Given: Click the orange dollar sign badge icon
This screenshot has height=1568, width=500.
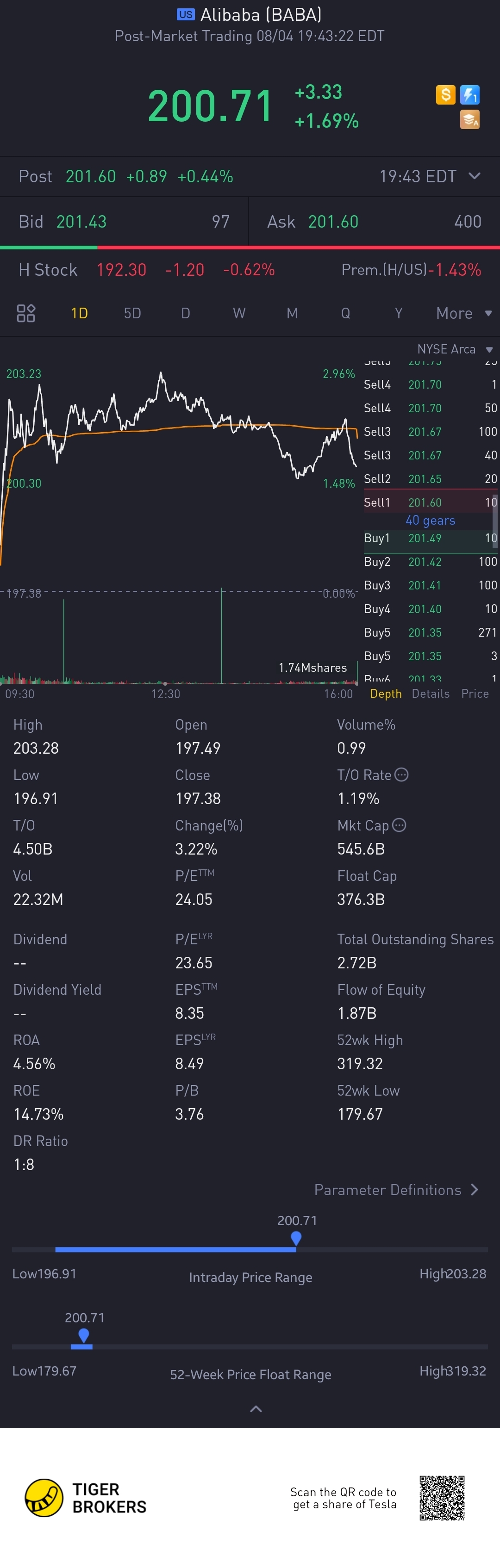Looking at the screenshot, I should 445,95.
